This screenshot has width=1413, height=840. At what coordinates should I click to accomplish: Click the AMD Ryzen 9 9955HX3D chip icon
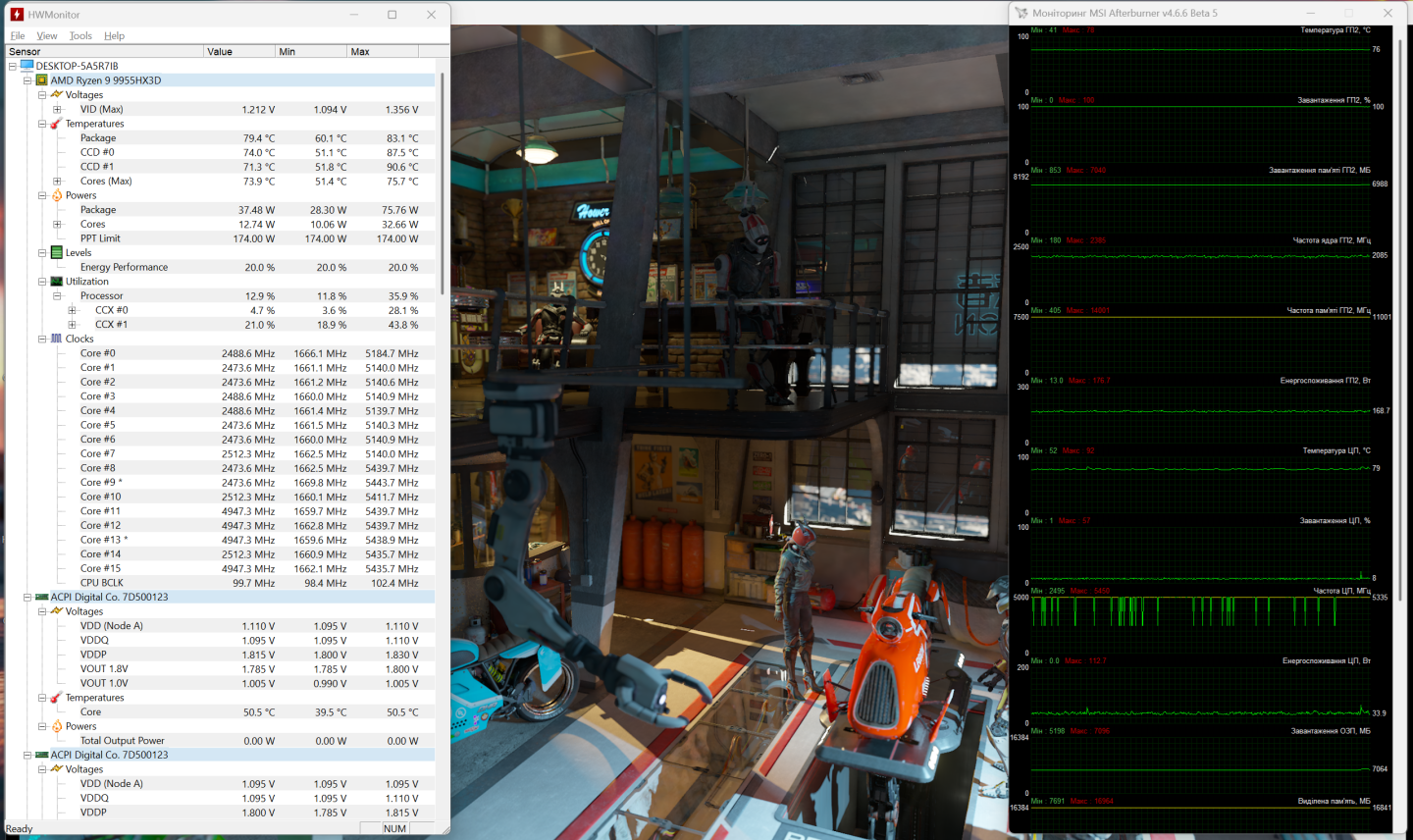coord(42,80)
